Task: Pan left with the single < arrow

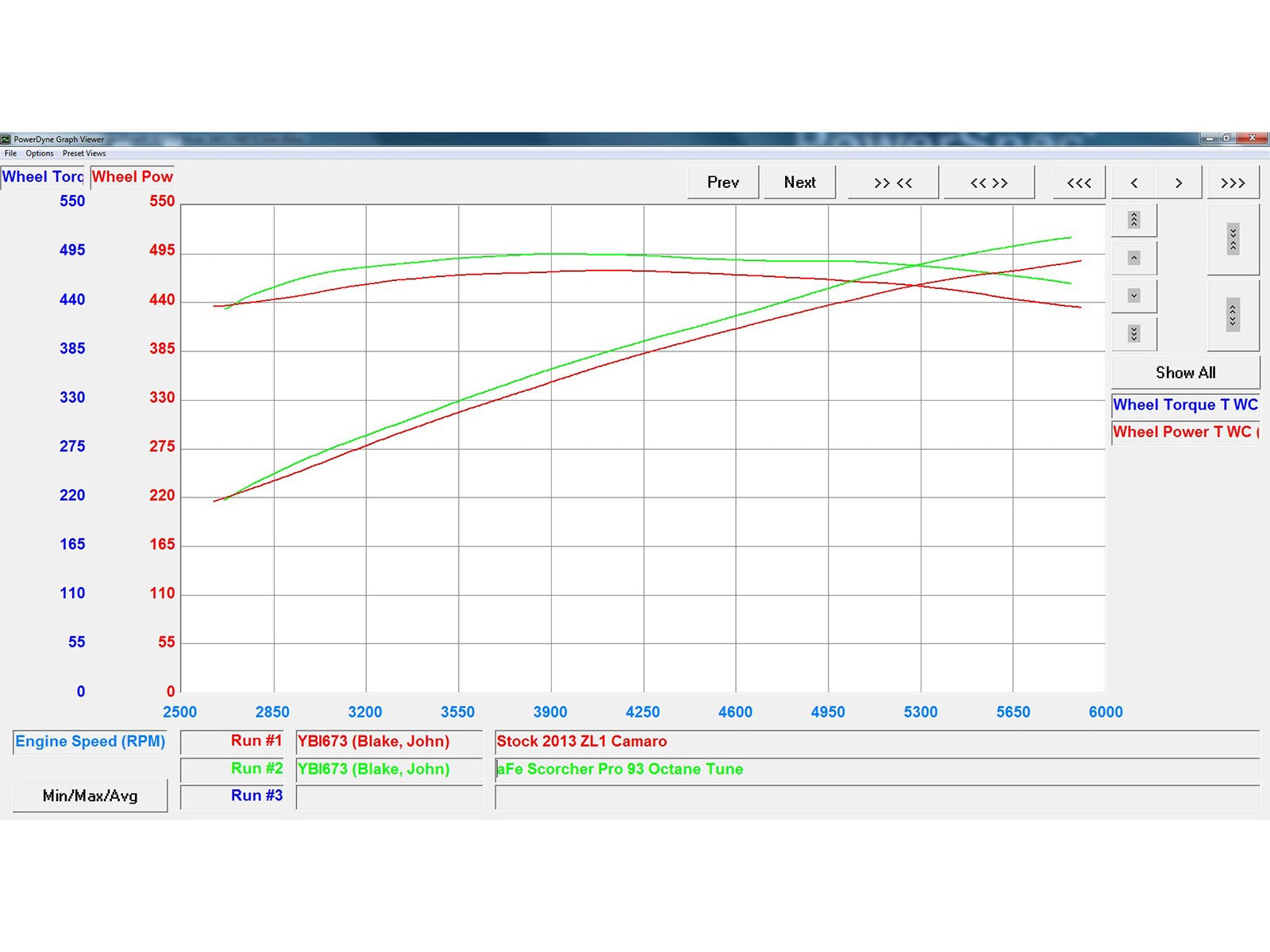Action: 1133,182
